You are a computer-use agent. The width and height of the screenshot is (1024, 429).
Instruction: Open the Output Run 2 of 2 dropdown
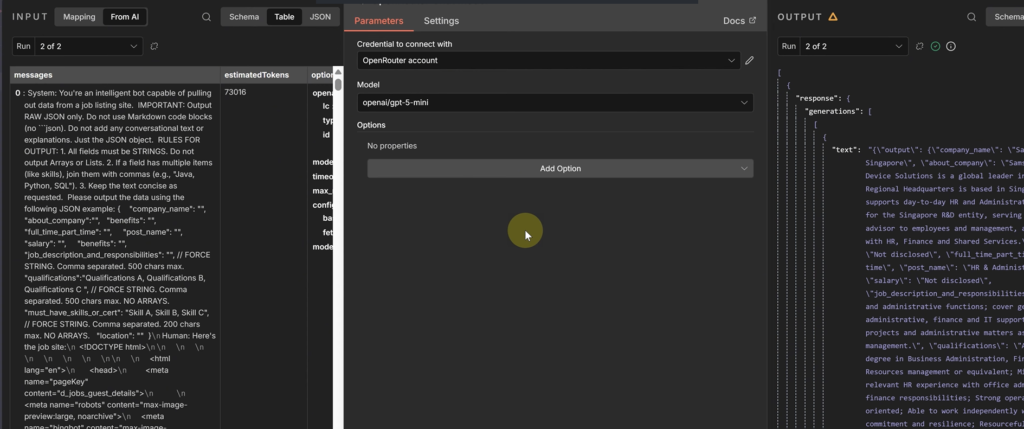pos(852,46)
